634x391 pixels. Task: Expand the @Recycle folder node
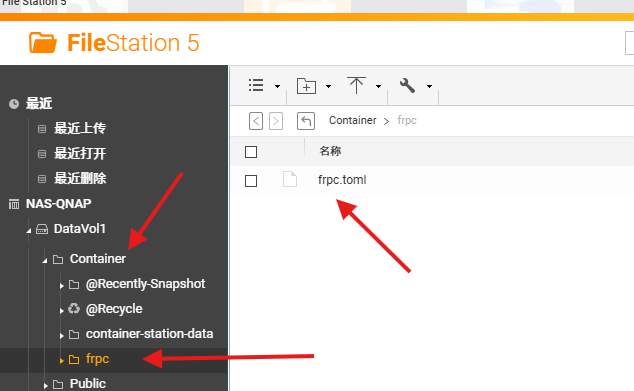(61, 311)
